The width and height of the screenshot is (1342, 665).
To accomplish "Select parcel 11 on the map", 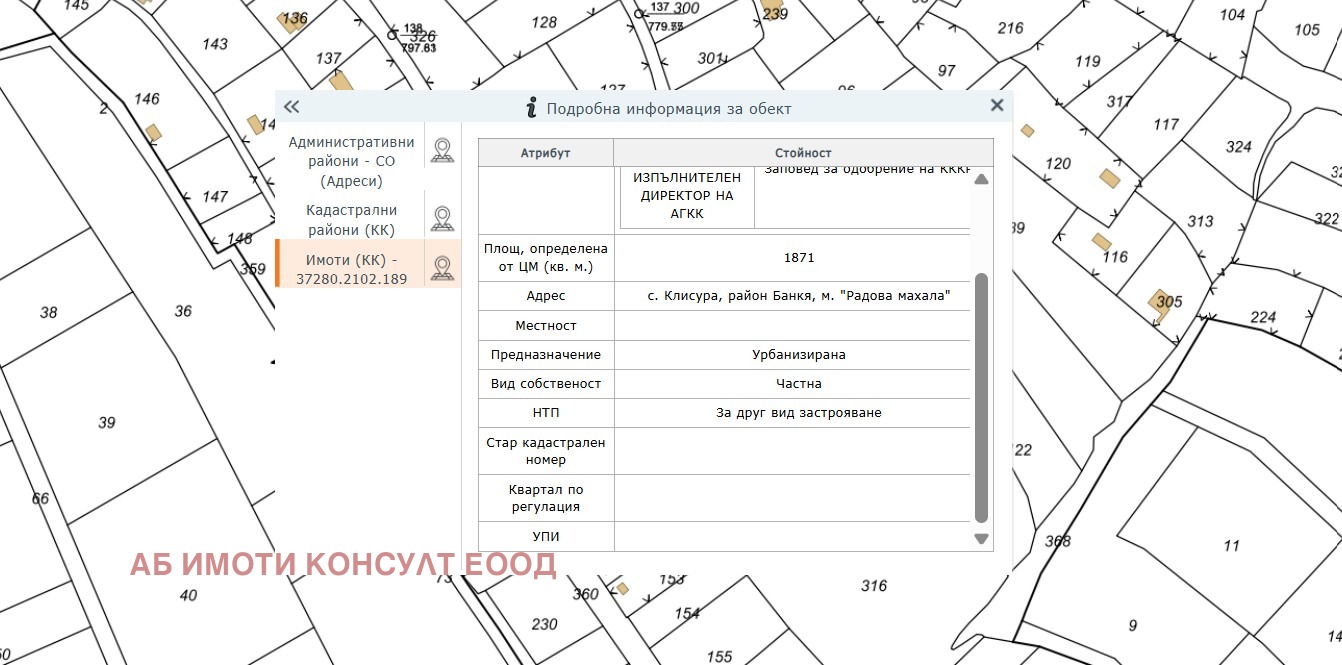I will coord(1231,545).
